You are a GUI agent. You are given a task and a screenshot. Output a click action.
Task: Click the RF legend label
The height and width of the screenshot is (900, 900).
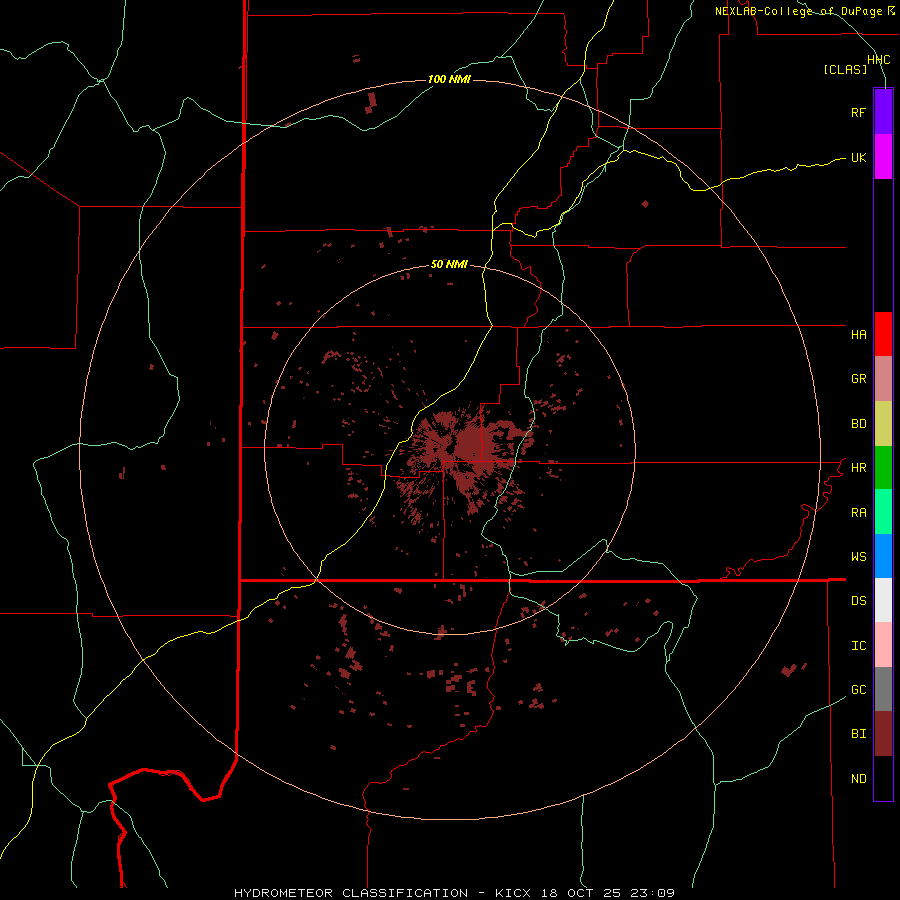[858, 112]
